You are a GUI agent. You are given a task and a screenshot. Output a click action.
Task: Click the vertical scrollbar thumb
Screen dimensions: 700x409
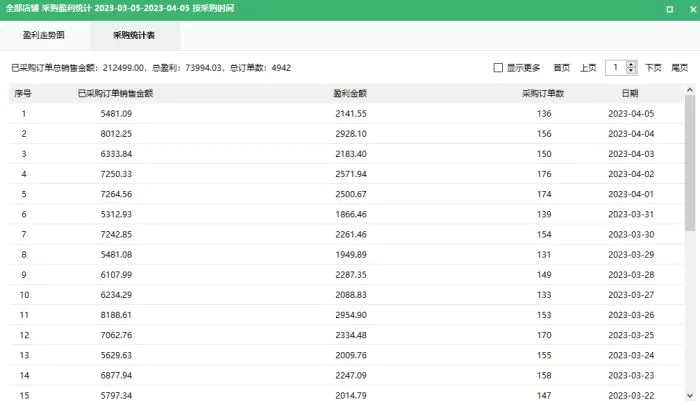(x=690, y=163)
